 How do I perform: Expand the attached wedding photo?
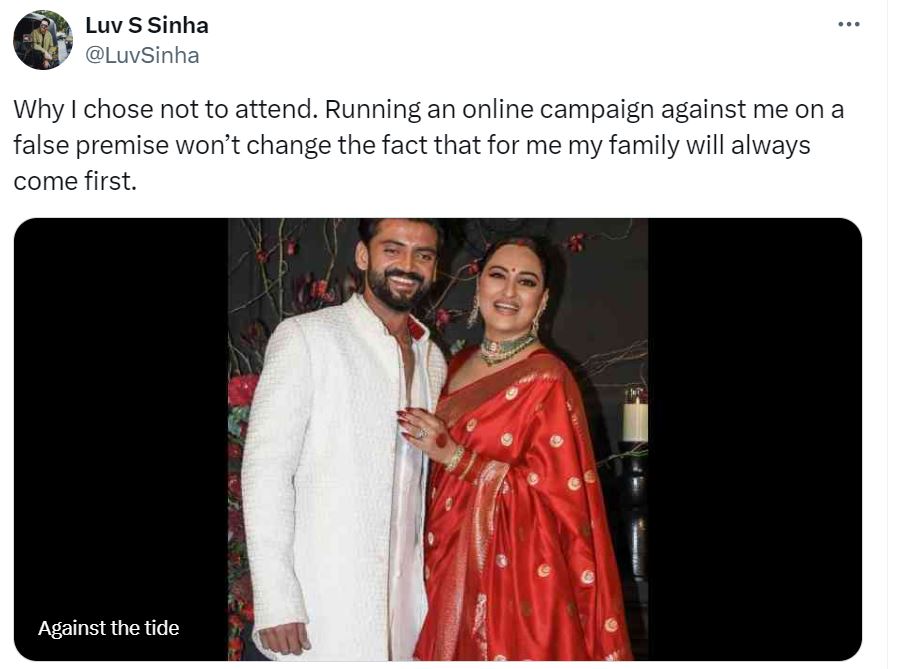440,440
